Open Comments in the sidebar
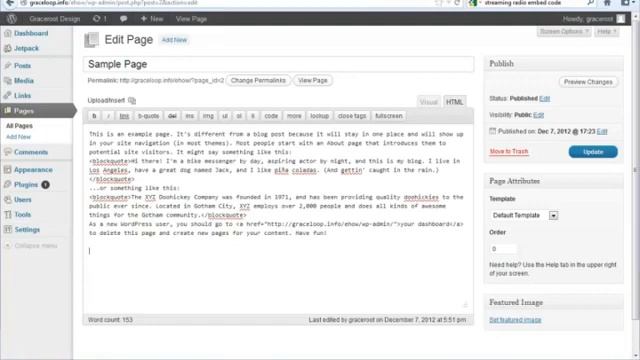Image resolution: width=640 pixels, height=360 pixels. pyautogui.click(x=31, y=152)
